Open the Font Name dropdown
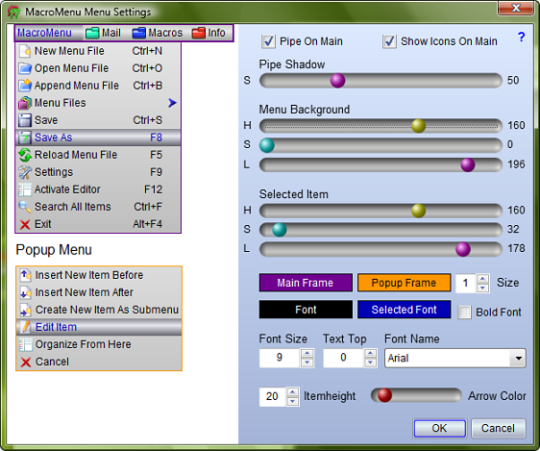This screenshot has width=540, height=451. click(518, 358)
